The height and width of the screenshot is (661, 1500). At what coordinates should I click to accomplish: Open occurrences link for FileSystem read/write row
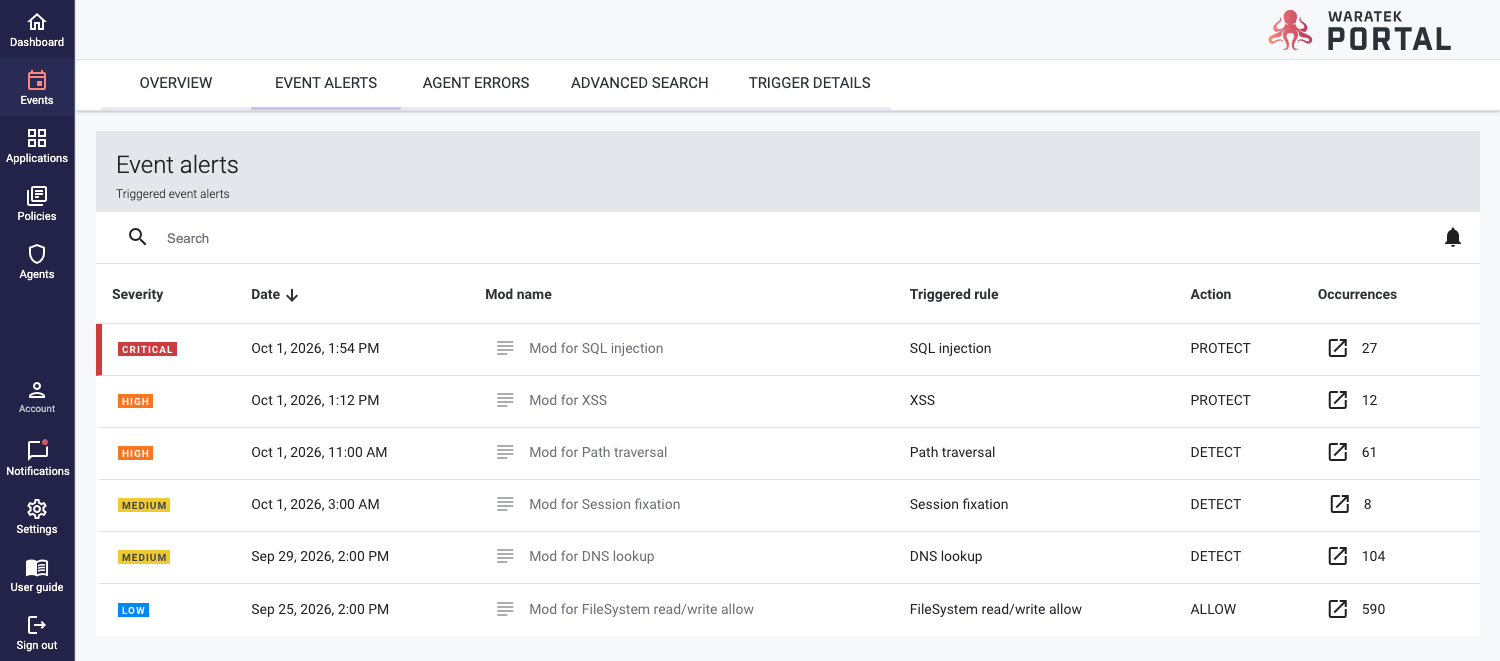pyautogui.click(x=1337, y=609)
